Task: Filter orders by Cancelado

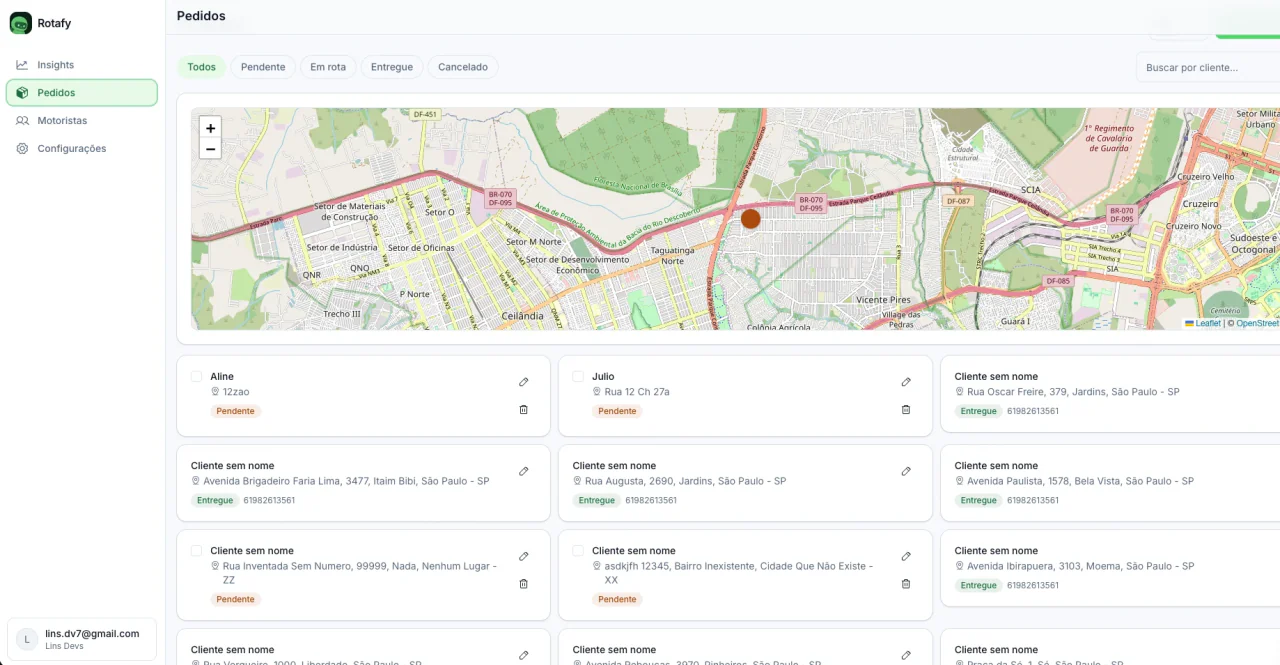Action: [463, 67]
